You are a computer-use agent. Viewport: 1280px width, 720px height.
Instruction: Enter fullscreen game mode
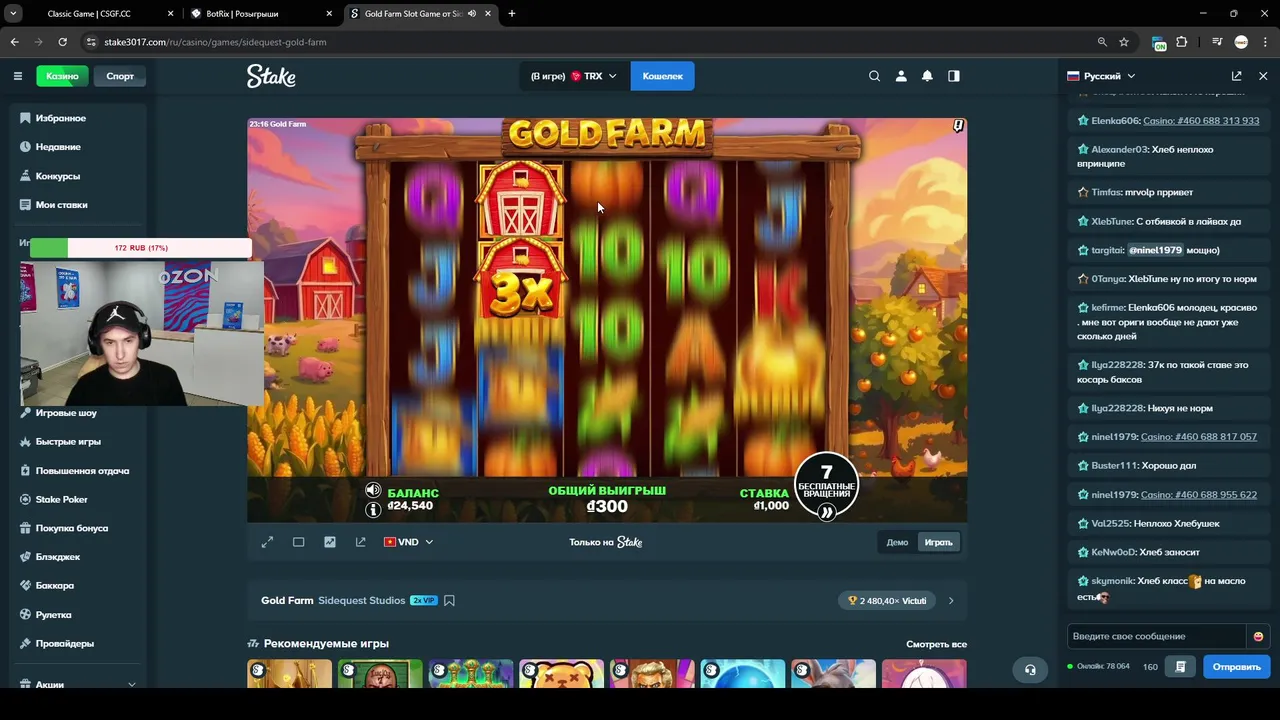coord(267,542)
